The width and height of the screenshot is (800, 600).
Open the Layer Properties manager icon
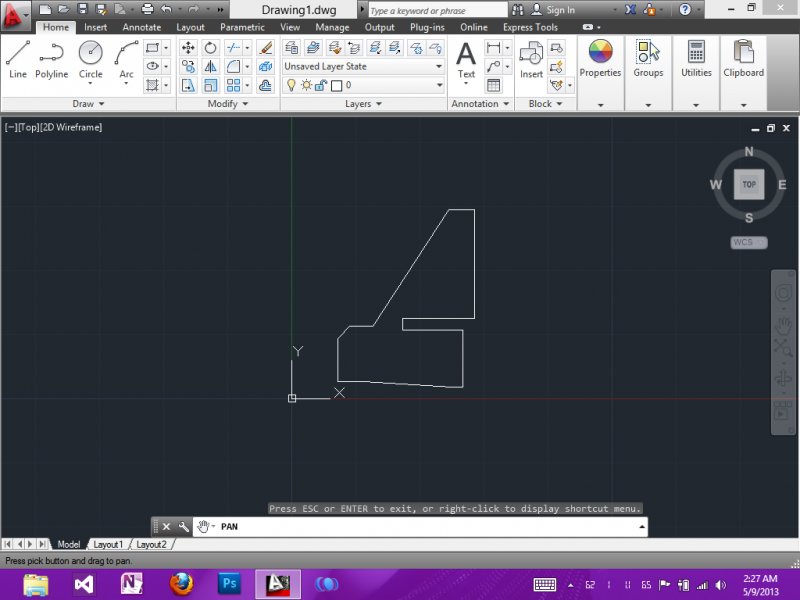click(x=292, y=48)
